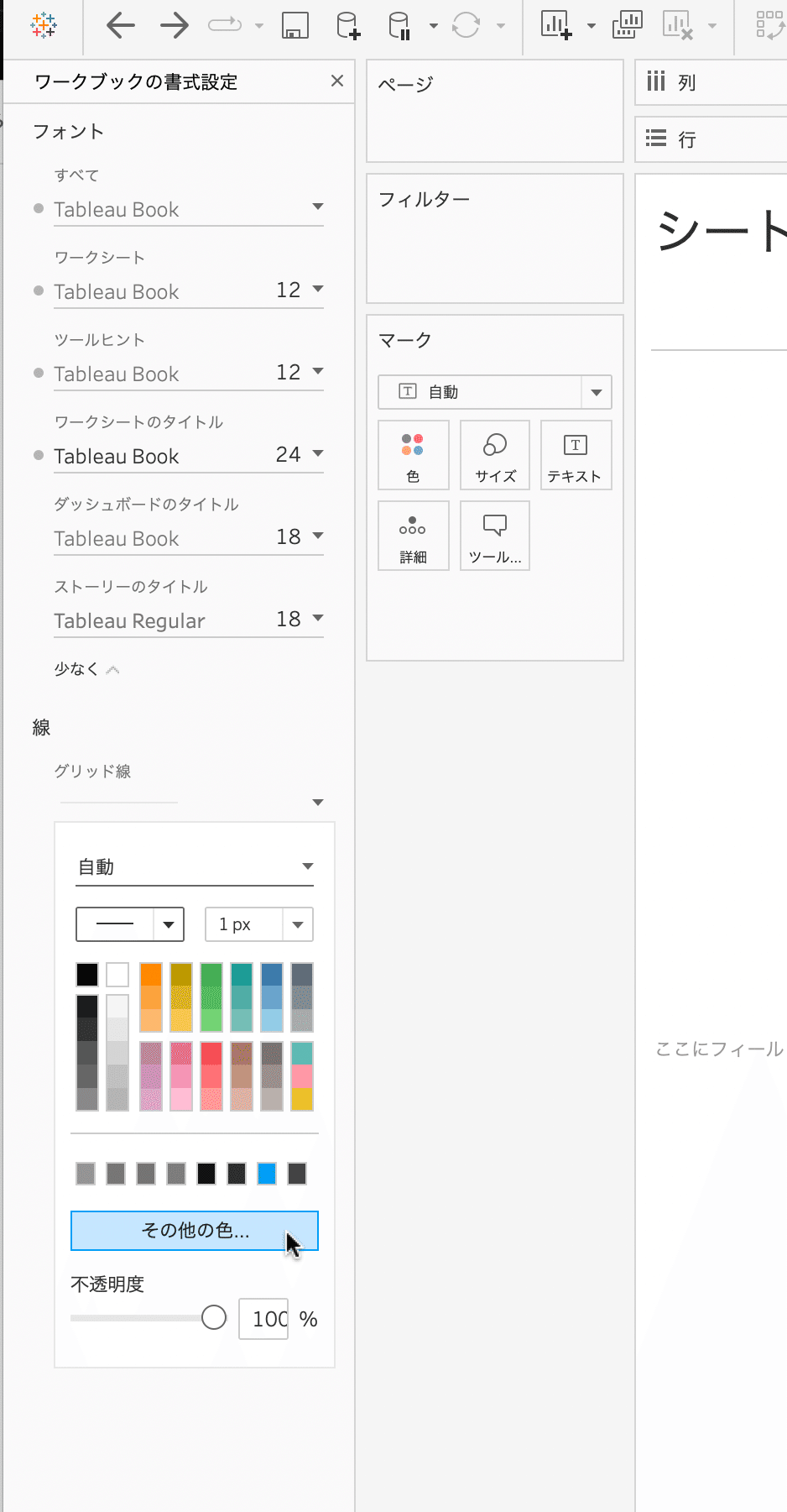Pick the black color swatch
The height and width of the screenshot is (1512, 787).
87,975
